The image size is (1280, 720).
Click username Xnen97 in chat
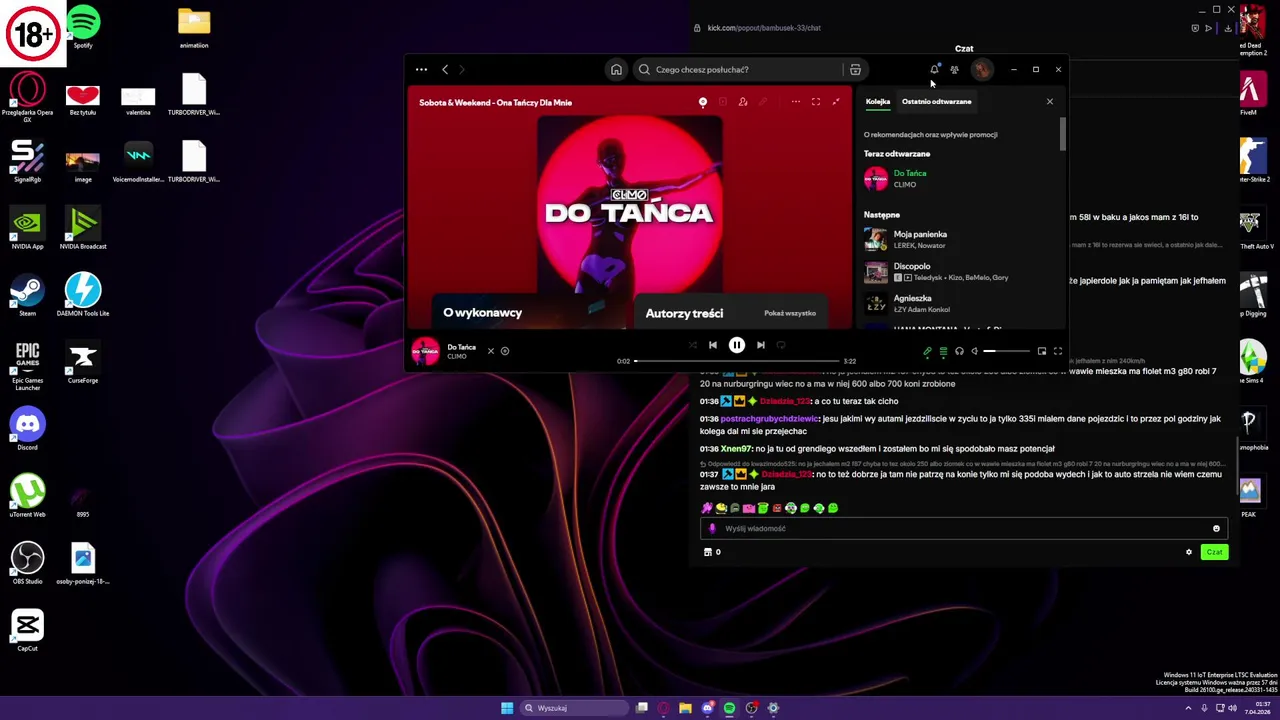736,449
